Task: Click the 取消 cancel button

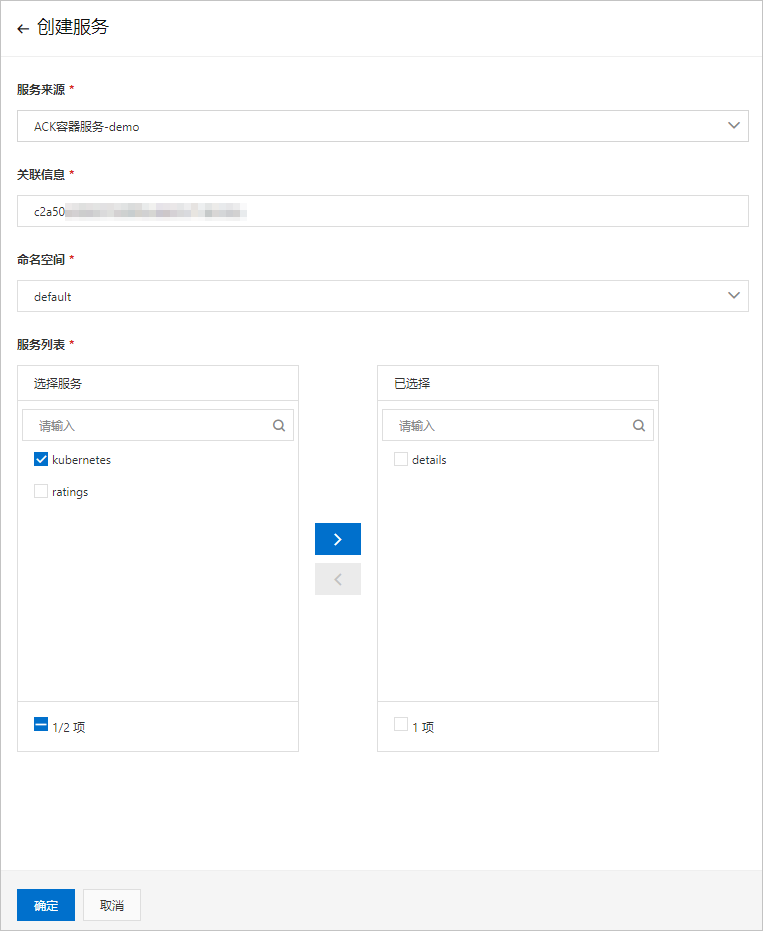Action: tap(112, 905)
